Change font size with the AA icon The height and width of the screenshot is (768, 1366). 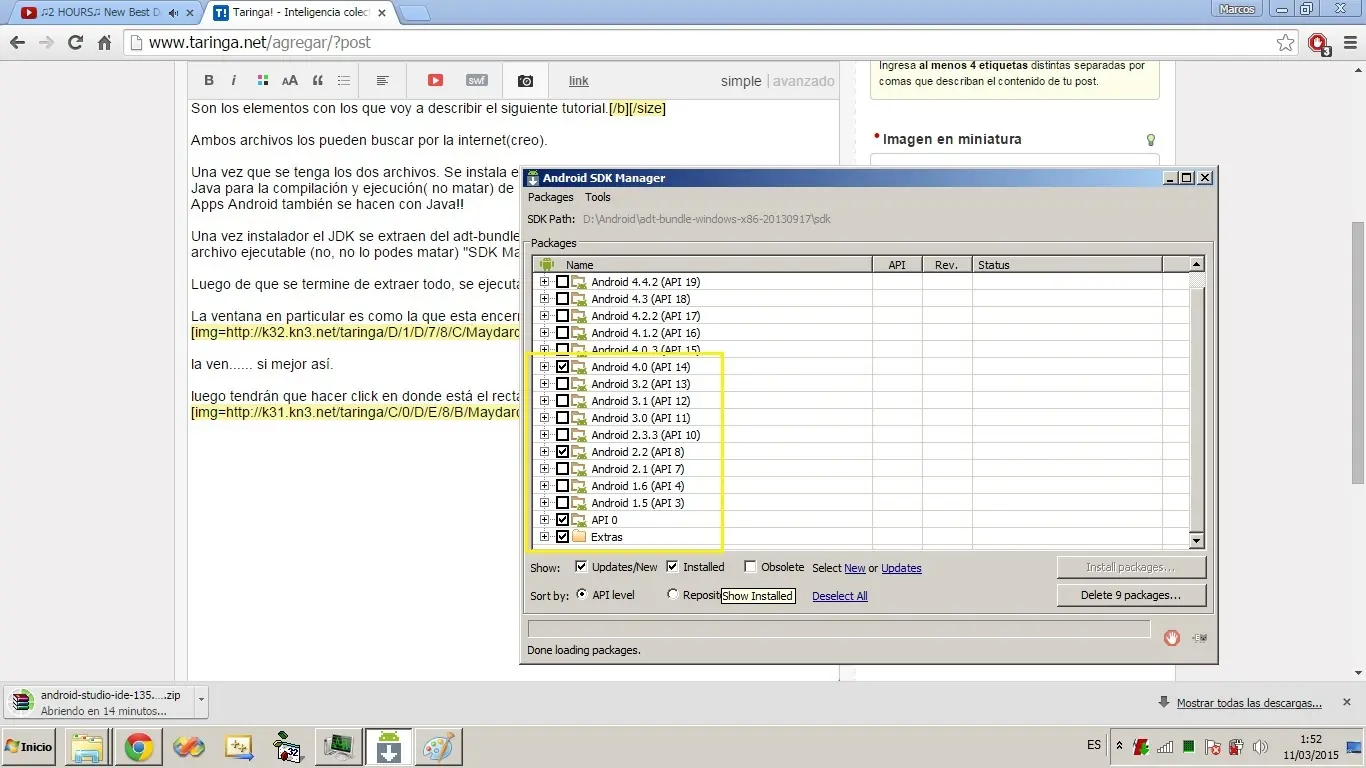290,81
